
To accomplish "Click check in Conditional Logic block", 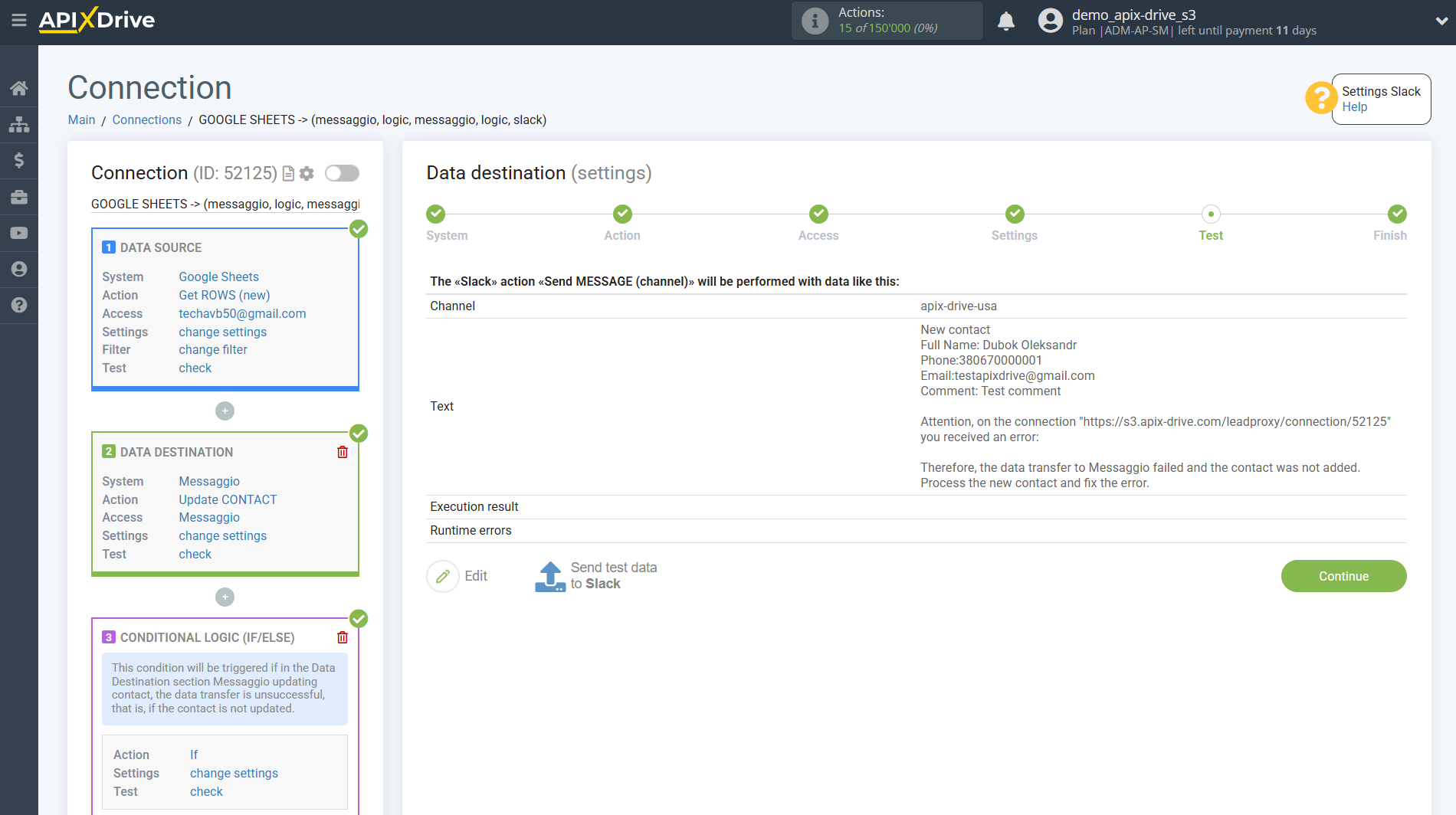I will [206, 791].
